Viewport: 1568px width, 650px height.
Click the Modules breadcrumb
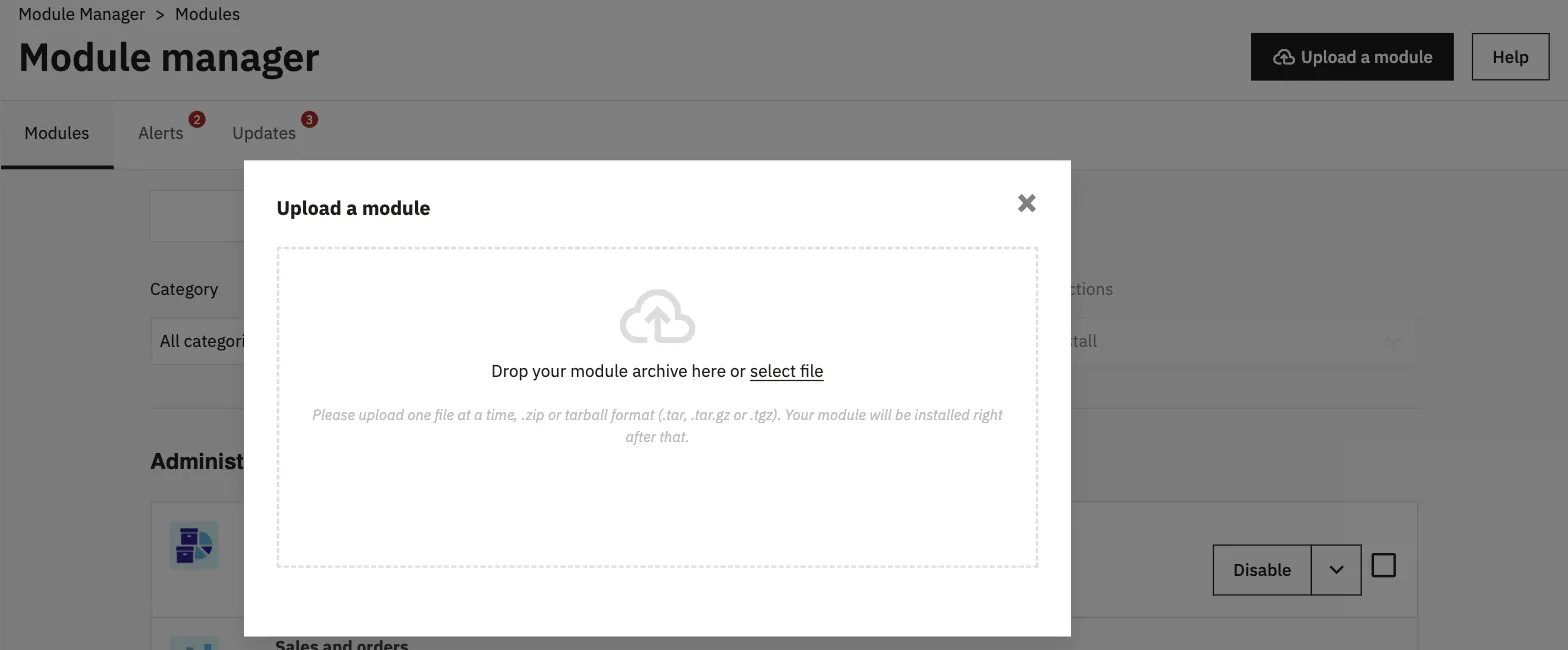tap(207, 14)
